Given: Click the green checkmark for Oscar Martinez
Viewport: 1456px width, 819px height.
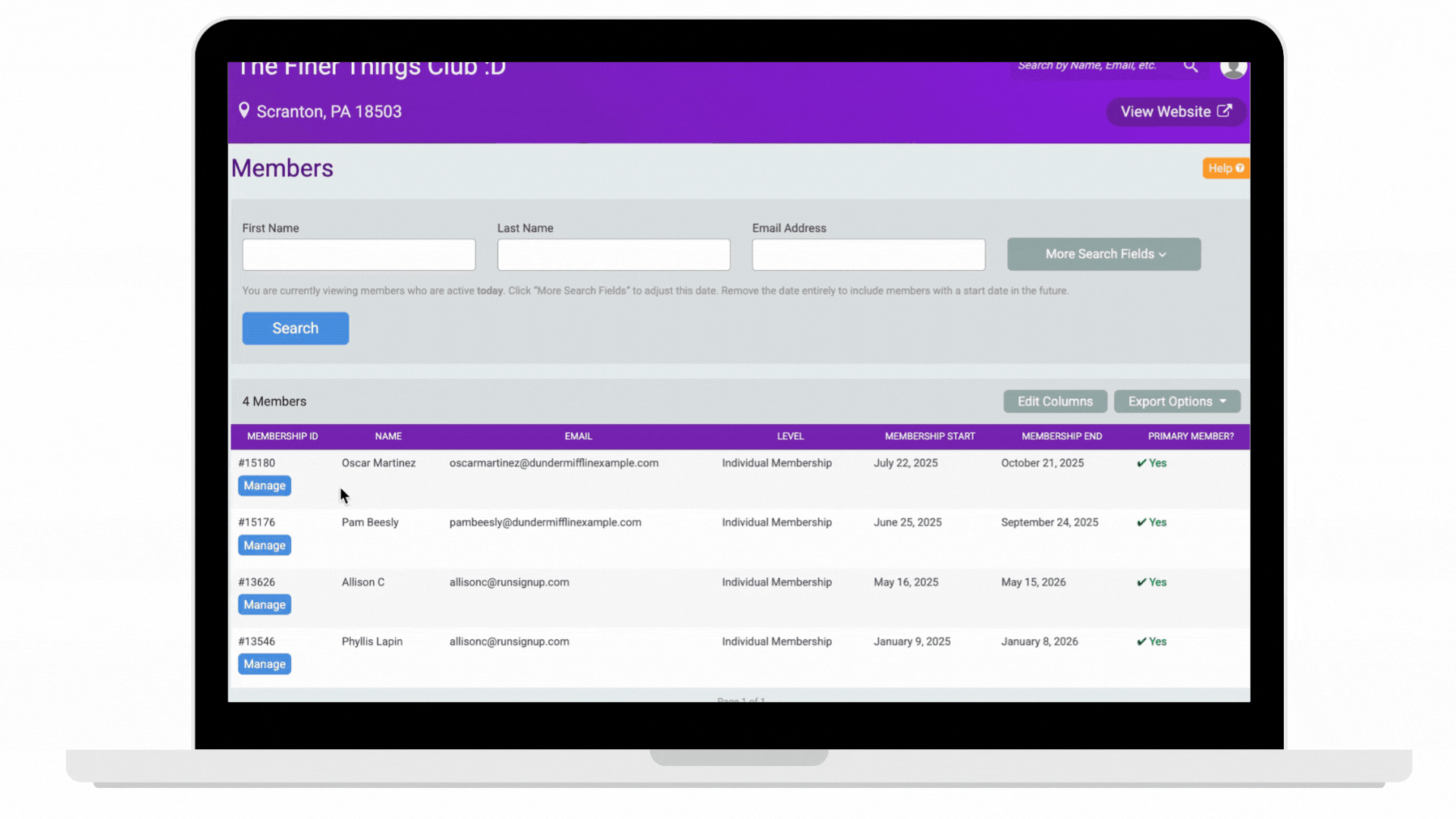Looking at the screenshot, I should (1141, 463).
